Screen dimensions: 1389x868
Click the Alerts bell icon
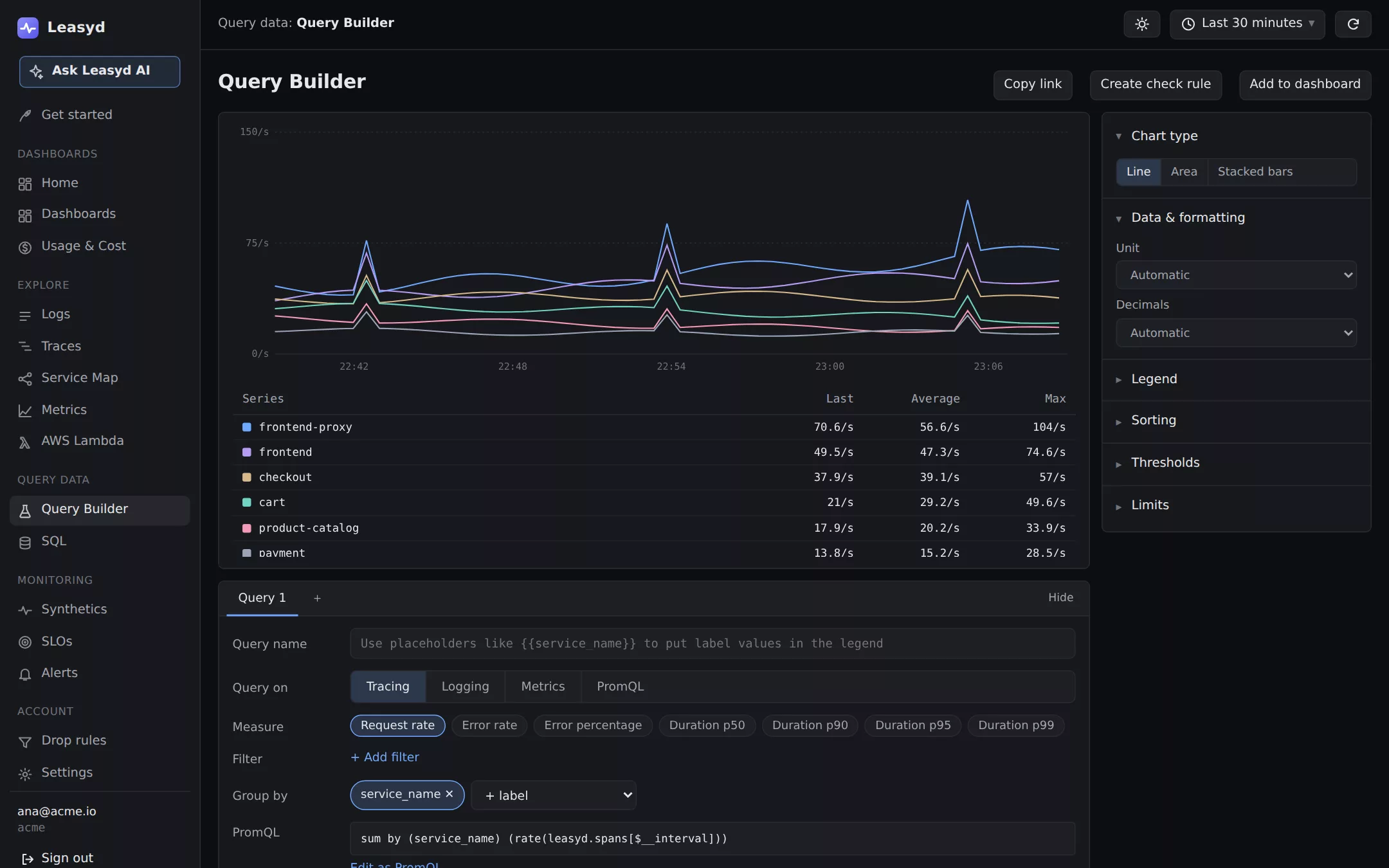tap(25, 674)
